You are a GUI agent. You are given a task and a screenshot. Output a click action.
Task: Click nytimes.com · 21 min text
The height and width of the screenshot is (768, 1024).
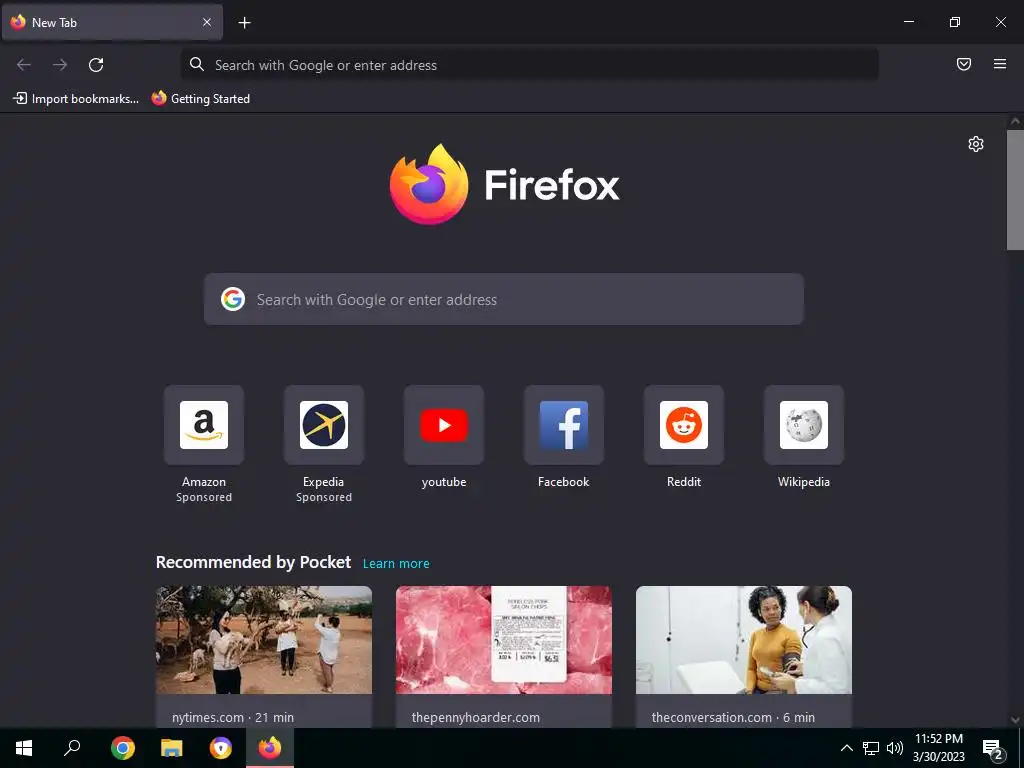[x=233, y=717]
